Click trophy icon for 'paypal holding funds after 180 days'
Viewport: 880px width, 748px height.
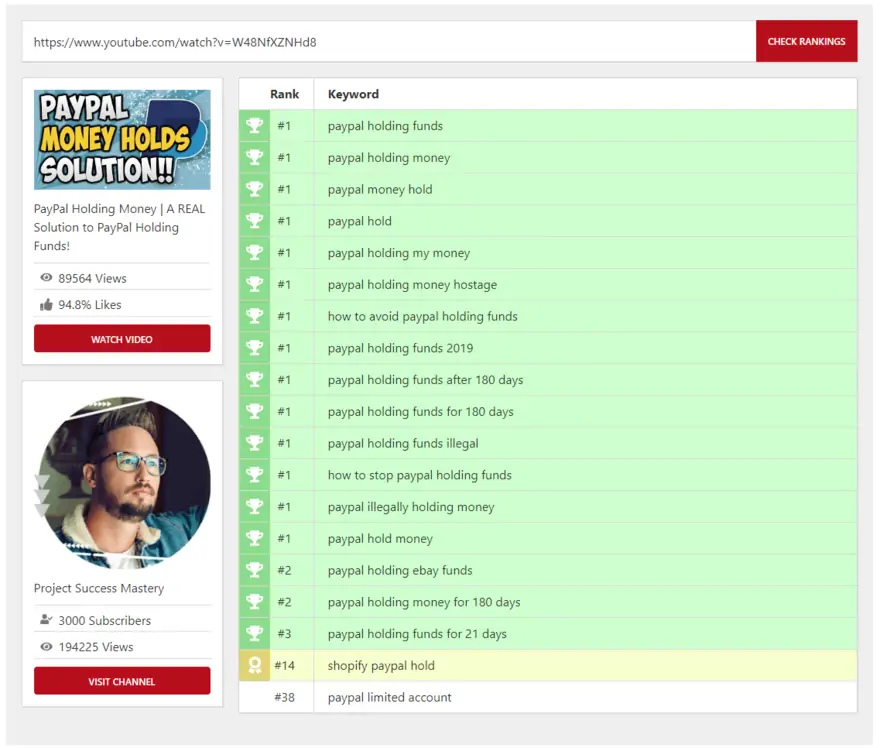(254, 379)
